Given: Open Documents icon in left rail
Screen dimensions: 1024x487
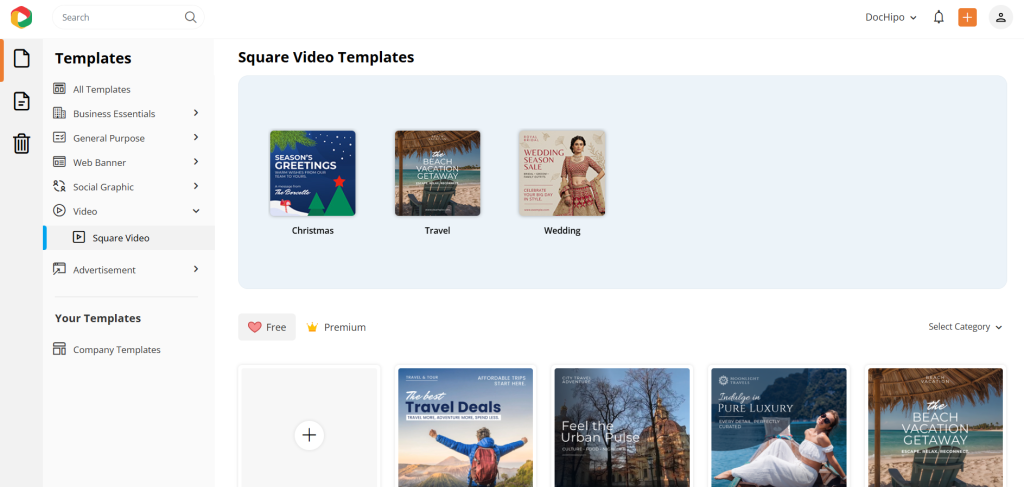Looking at the screenshot, I should click(22, 101).
